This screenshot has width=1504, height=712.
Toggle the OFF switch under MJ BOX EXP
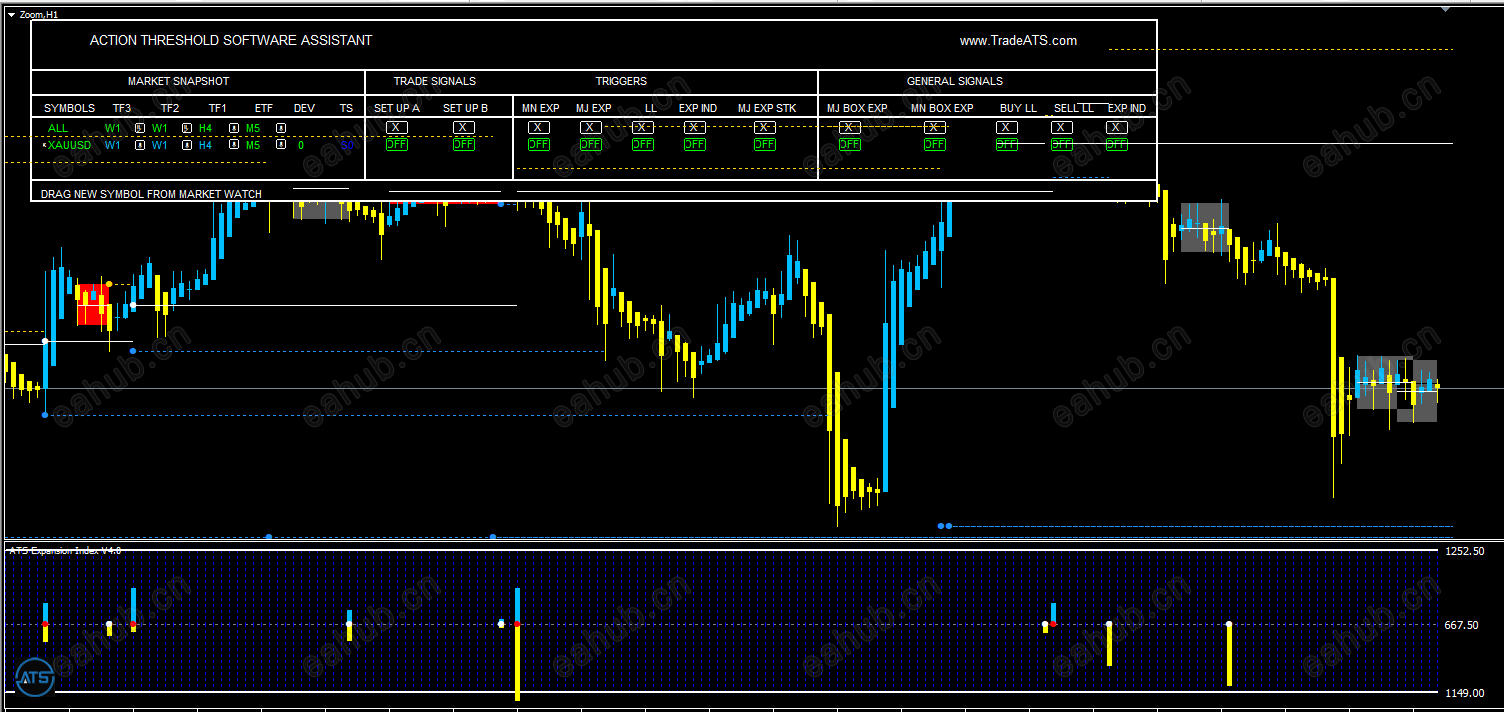pos(850,144)
